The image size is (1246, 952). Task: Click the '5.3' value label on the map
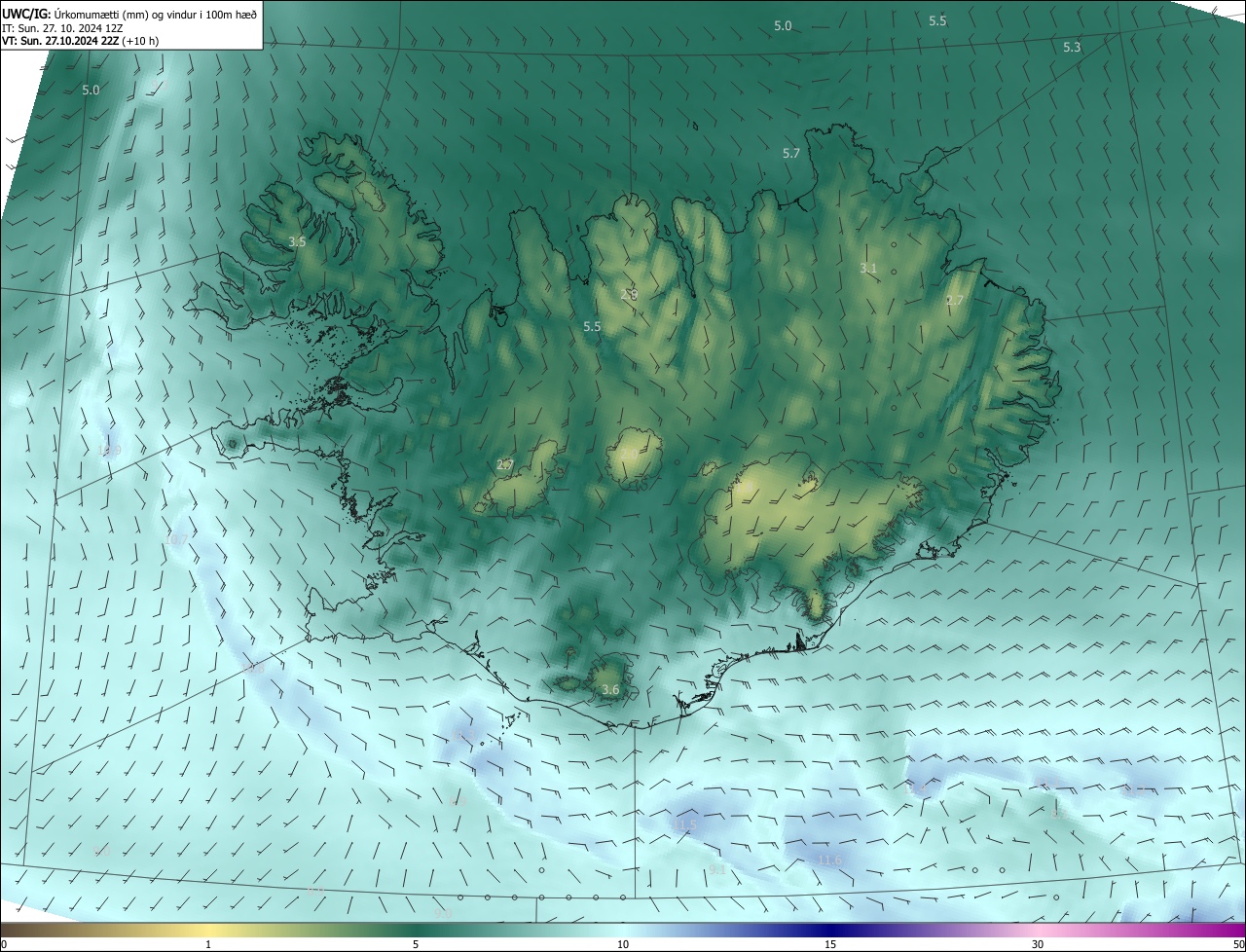click(x=1072, y=47)
